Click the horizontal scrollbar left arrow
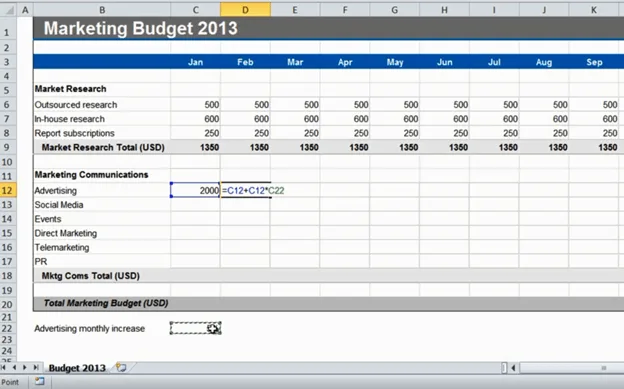Image resolution: width=624 pixels, height=389 pixels. (513, 368)
